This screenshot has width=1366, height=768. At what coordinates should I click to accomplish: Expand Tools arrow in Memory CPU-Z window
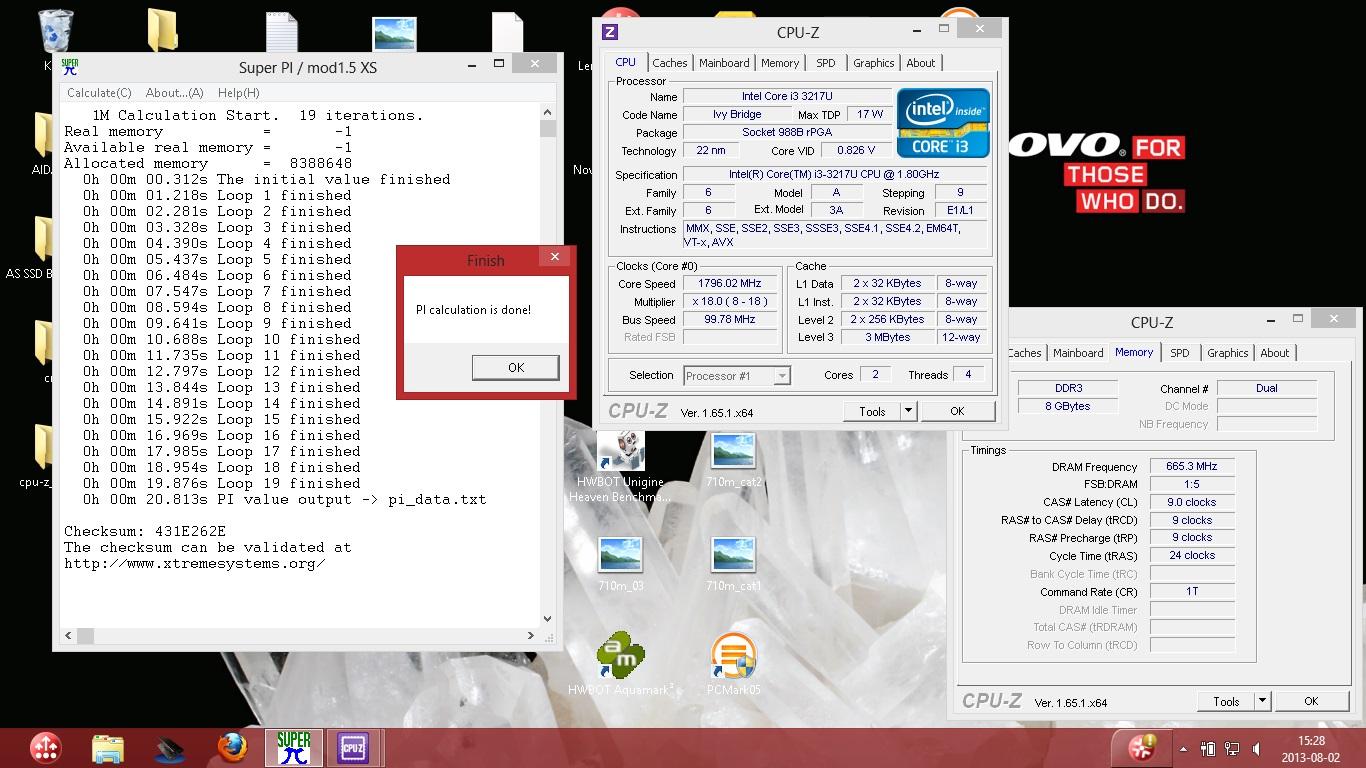tap(1262, 701)
